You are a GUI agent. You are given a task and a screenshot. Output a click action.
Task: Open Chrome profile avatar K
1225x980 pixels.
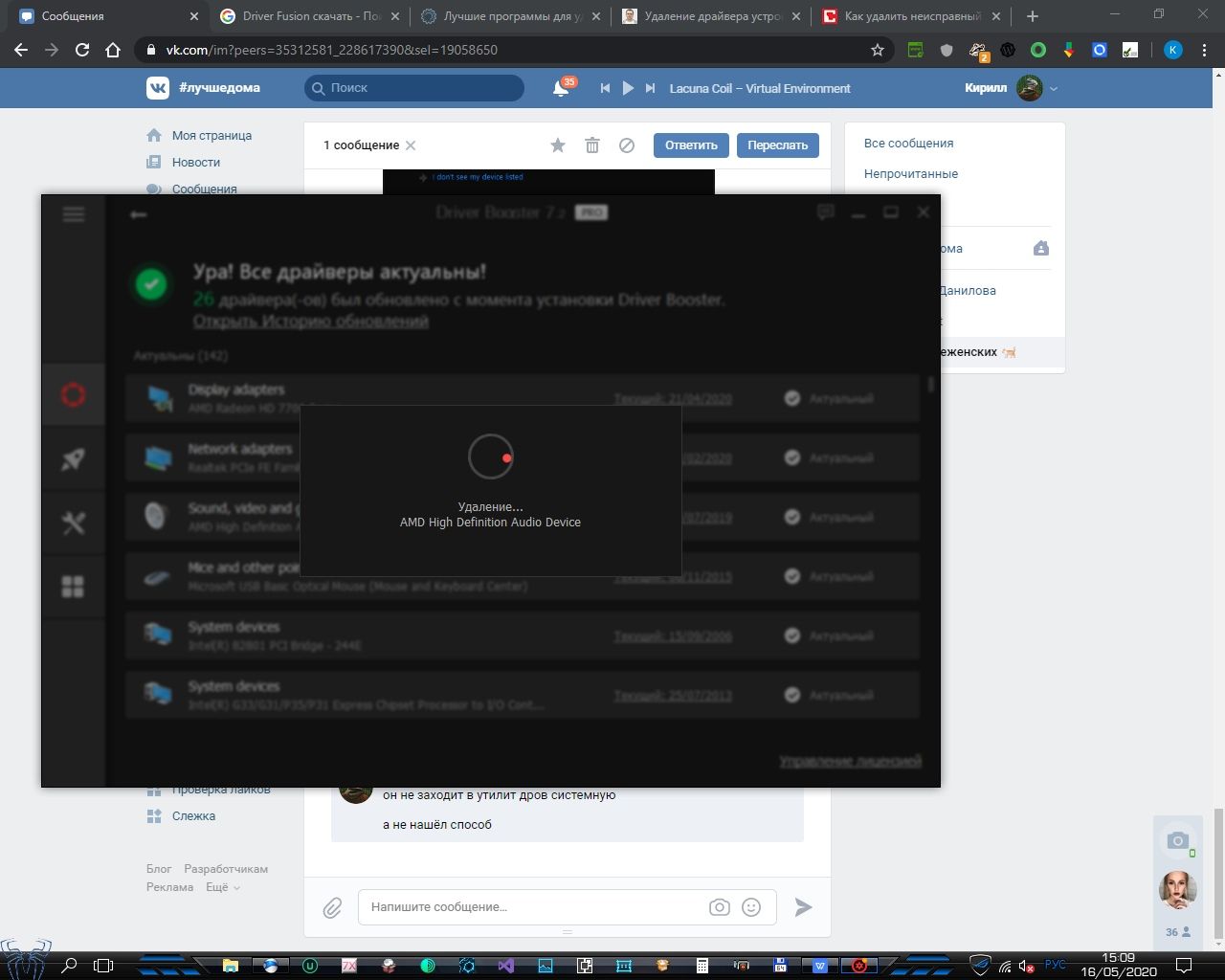tap(1172, 50)
